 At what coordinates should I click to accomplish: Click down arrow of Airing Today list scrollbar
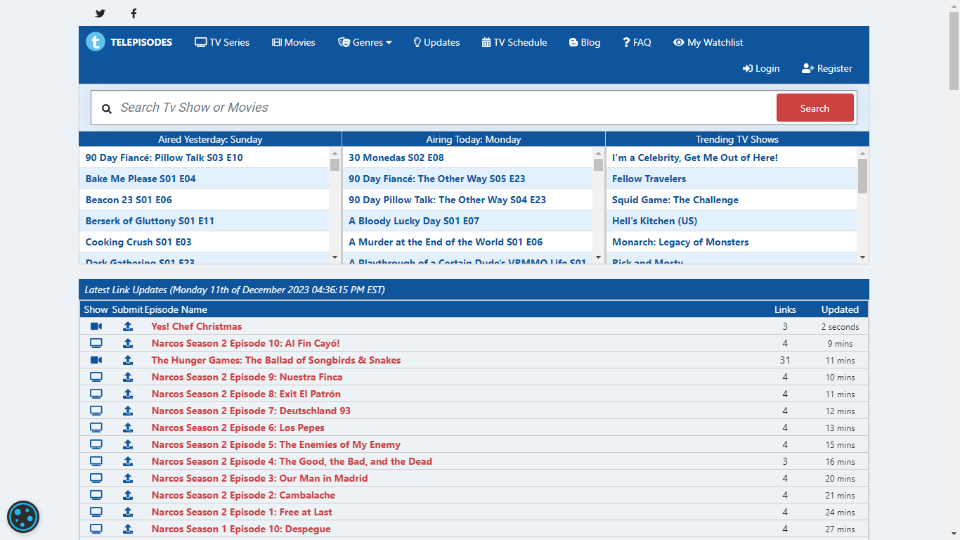tap(598, 257)
